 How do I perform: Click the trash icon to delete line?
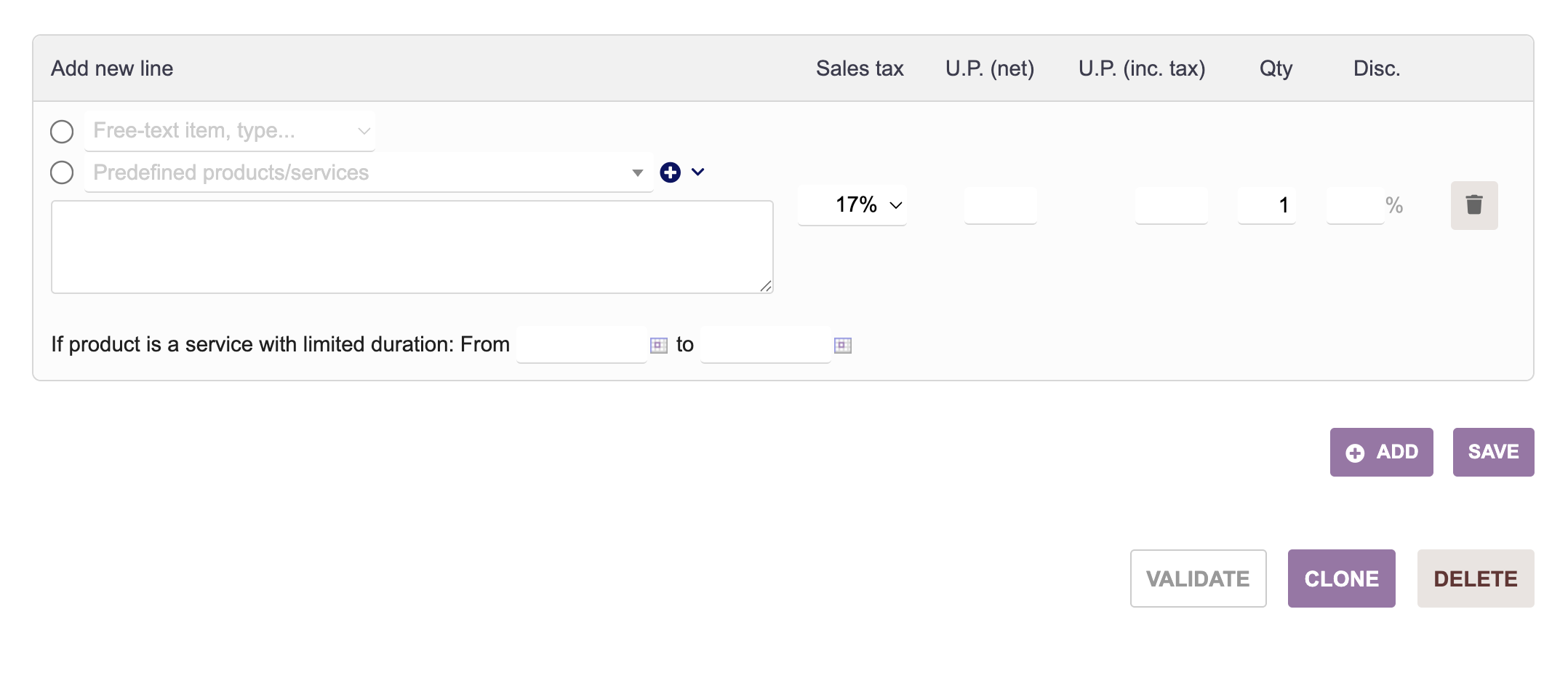[1473, 205]
